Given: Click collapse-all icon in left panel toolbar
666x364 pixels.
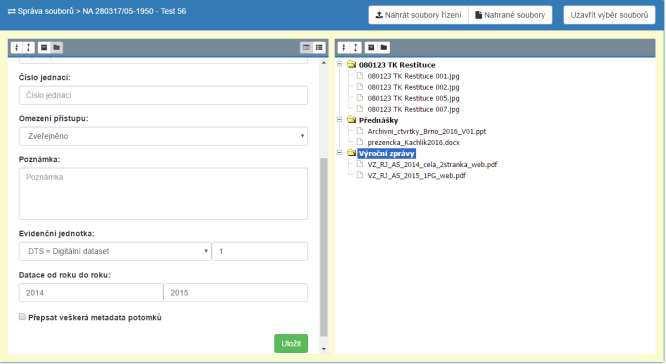Looking at the screenshot, I should tap(17, 48).
